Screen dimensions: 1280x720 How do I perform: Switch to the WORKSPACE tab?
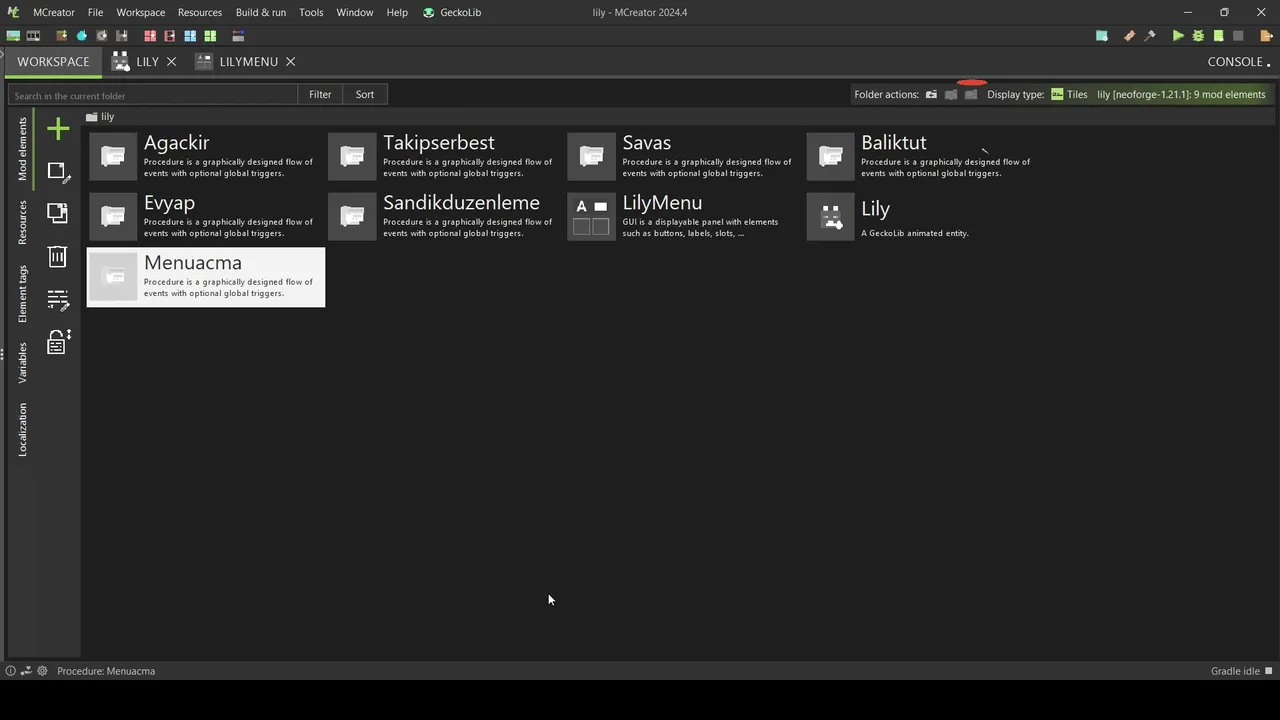(53, 62)
